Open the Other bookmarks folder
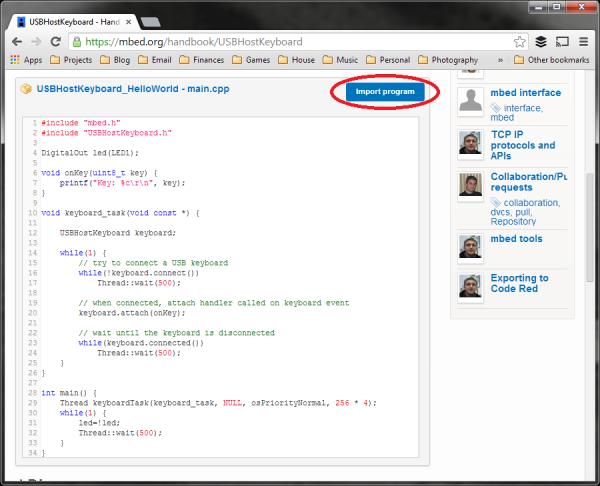This screenshot has width=600, height=486. point(552,60)
